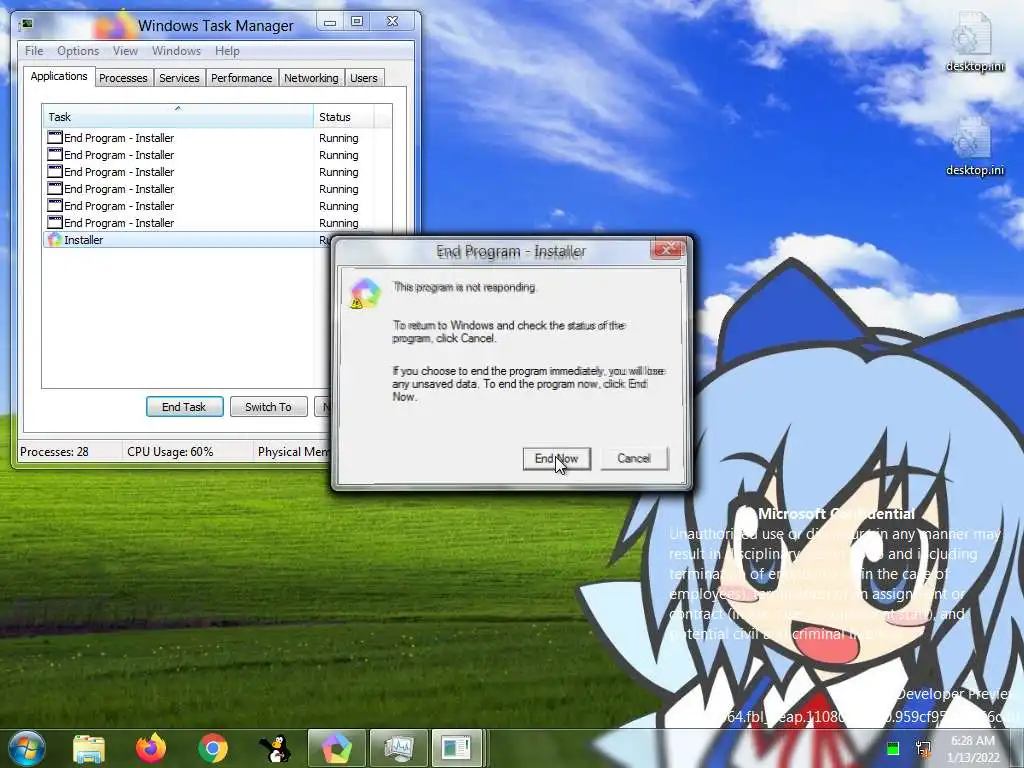Open the File menu in Task Manager

click(34, 51)
